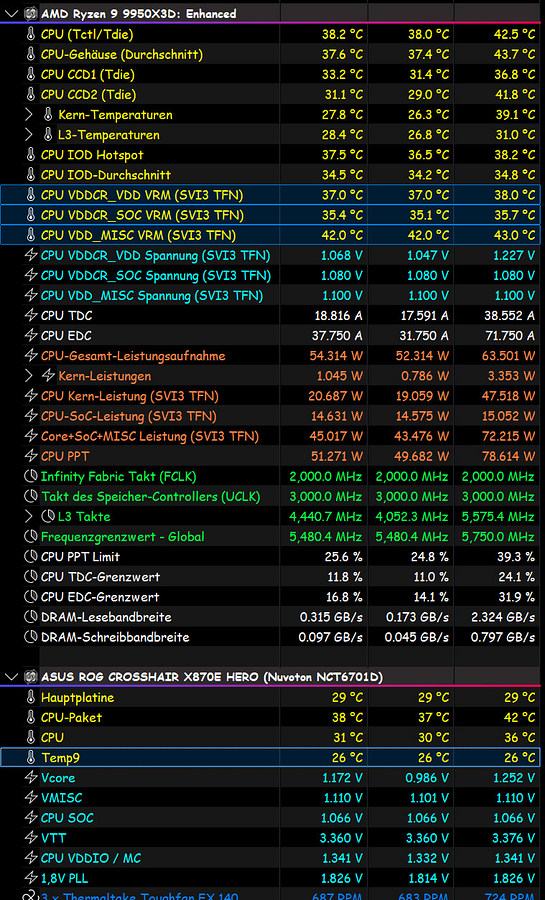Image resolution: width=545 pixels, height=900 pixels.
Task: Expand the L3-Temperaturen group
Action: [29, 135]
